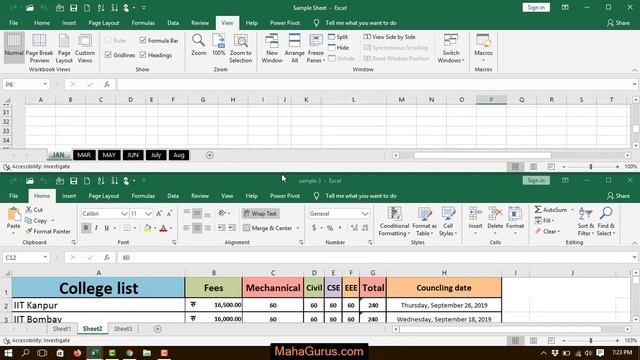Click Zoom icon in Sample Sheet View ribbon
The image size is (640, 360).
pyautogui.click(x=198, y=44)
